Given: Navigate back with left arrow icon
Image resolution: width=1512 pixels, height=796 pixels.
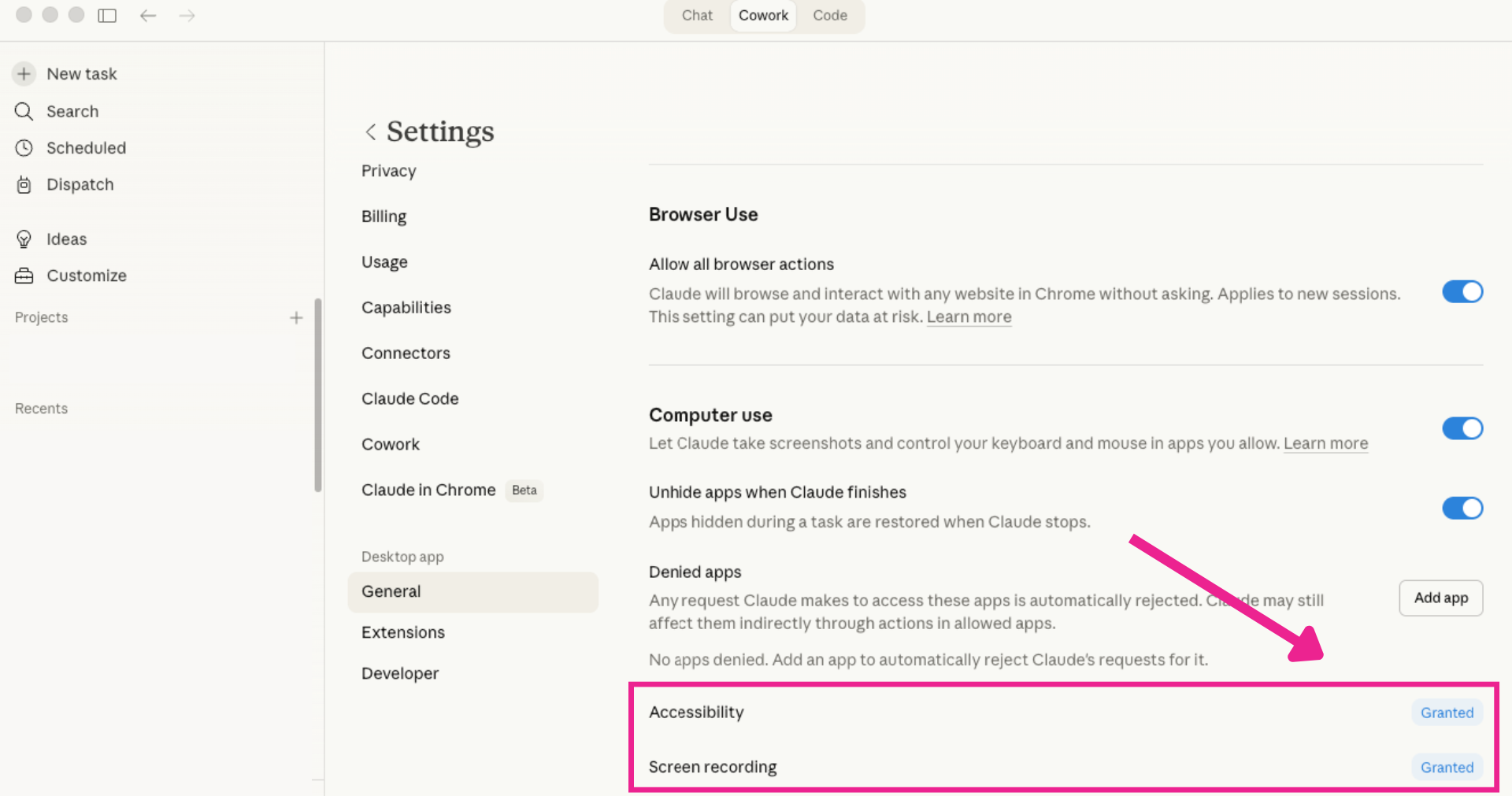Looking at the screenshot, I should [x=148, y=16].
